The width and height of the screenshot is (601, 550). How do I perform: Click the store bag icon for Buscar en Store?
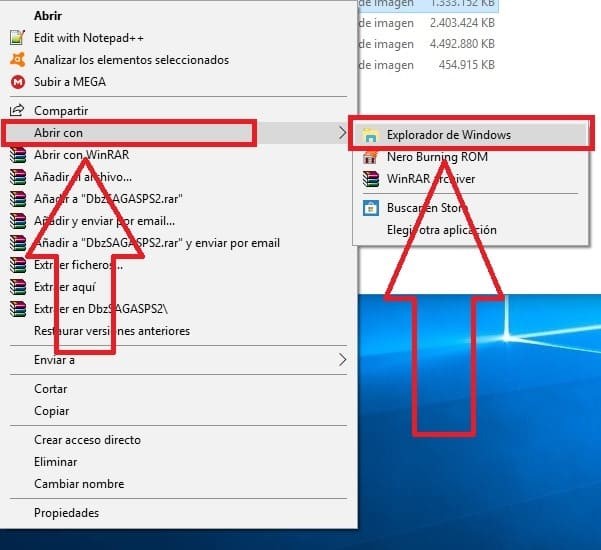coord(371,208)
